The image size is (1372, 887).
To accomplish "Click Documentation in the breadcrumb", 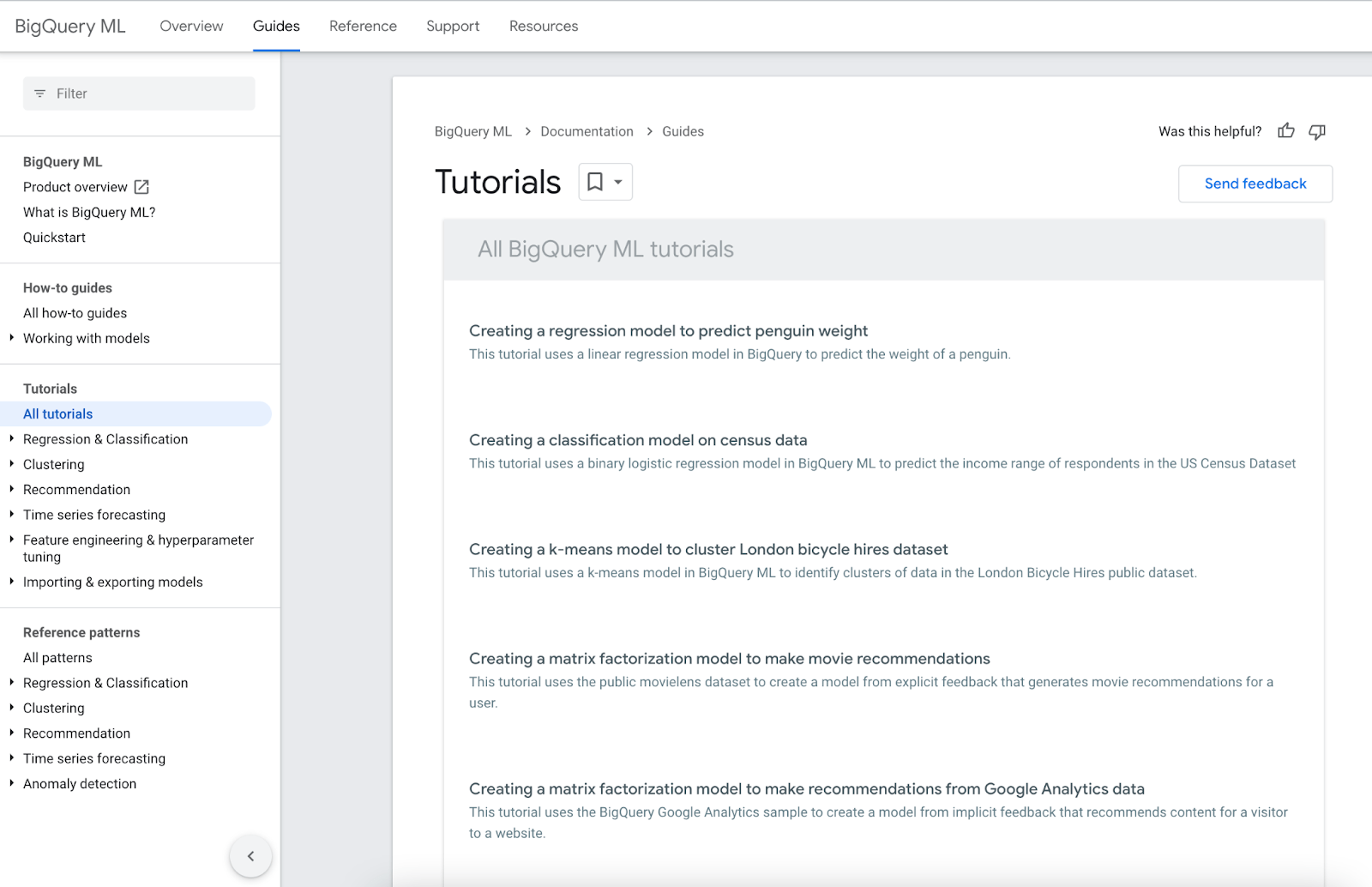I will 587,131.
